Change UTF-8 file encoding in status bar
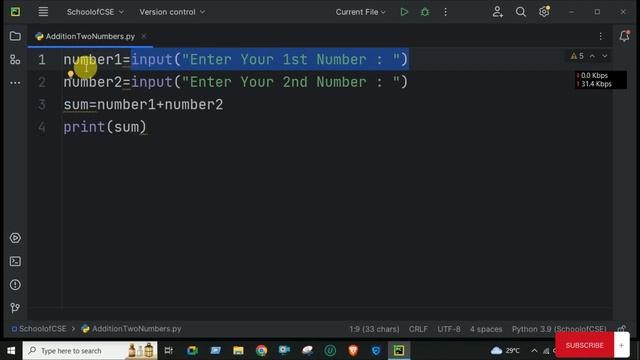The image size is (640, 360). point(449,329)
